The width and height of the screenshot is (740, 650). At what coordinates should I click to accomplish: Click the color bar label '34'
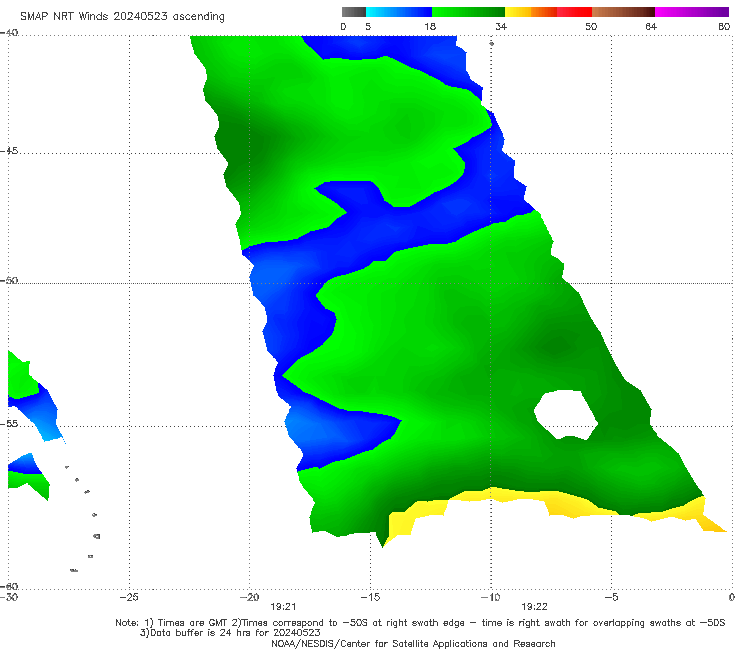click(501, 26)
